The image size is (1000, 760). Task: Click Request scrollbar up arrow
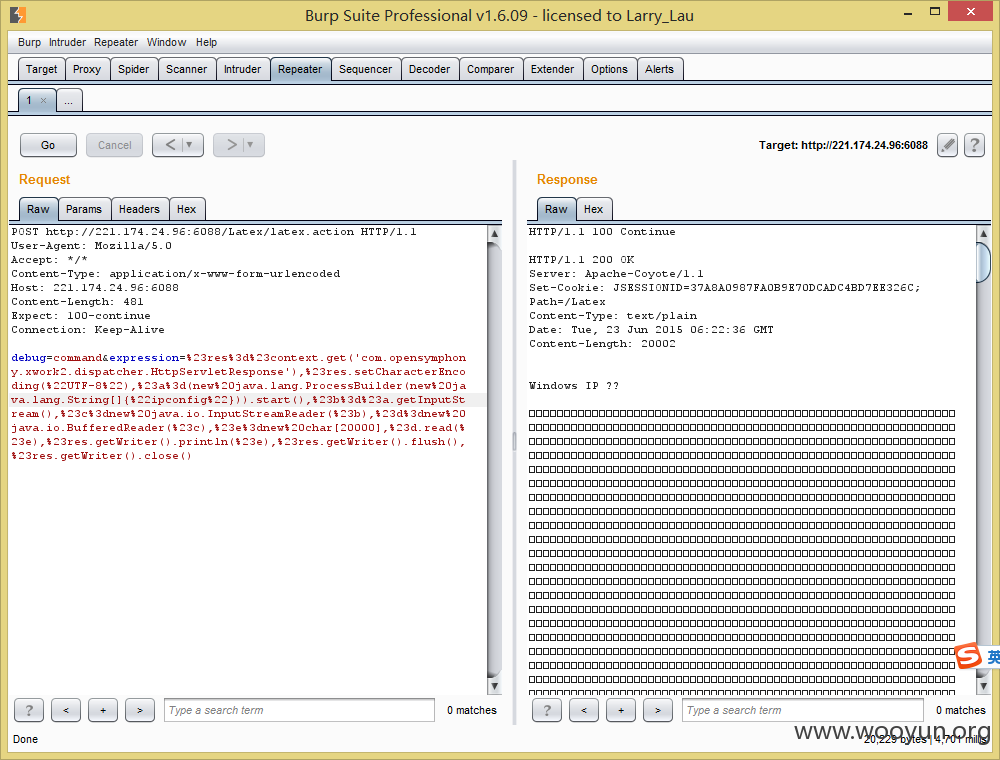[494, 233]
